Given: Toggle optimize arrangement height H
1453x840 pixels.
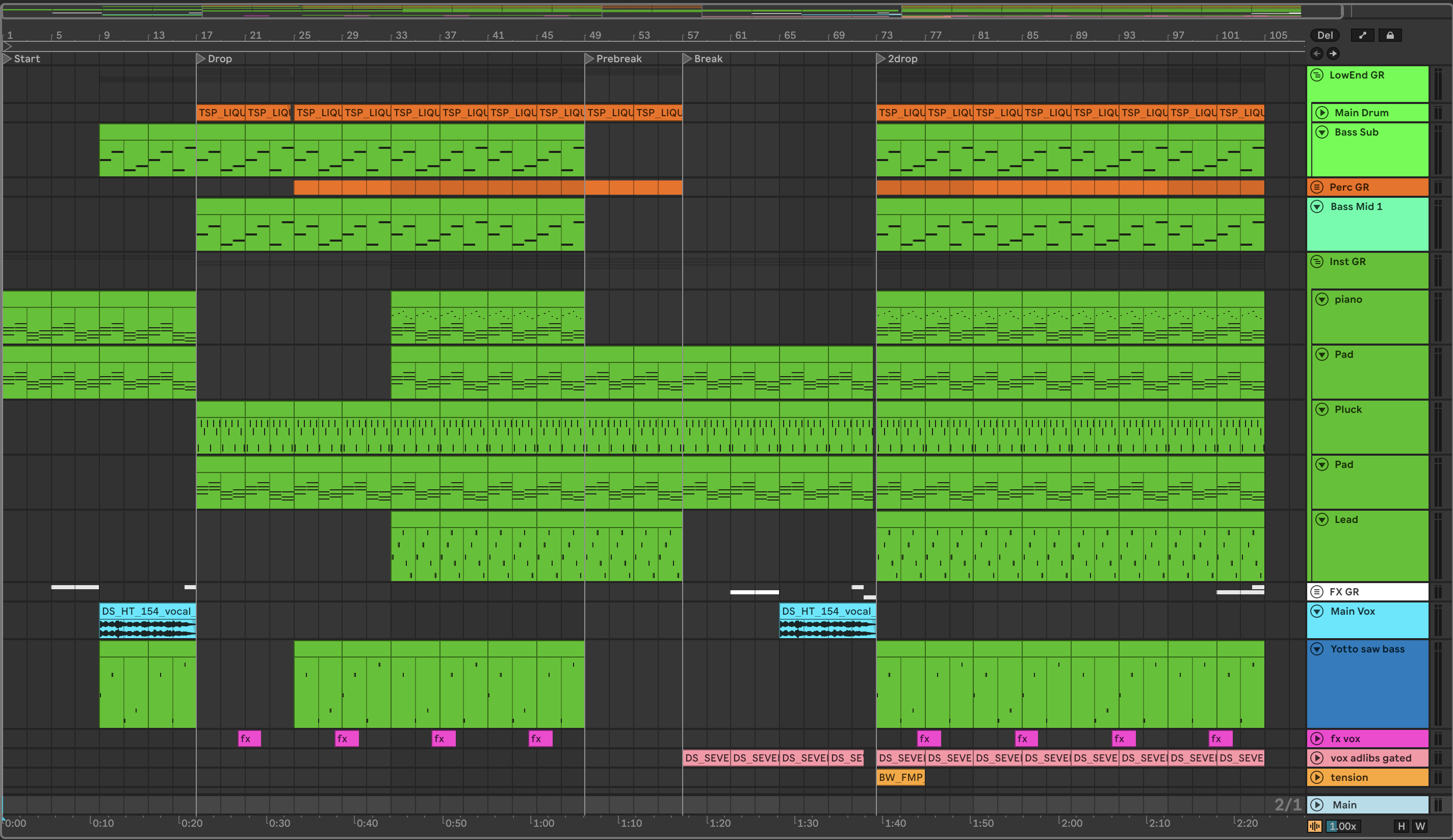Looking at the screenshot, I should [1401, 826].
